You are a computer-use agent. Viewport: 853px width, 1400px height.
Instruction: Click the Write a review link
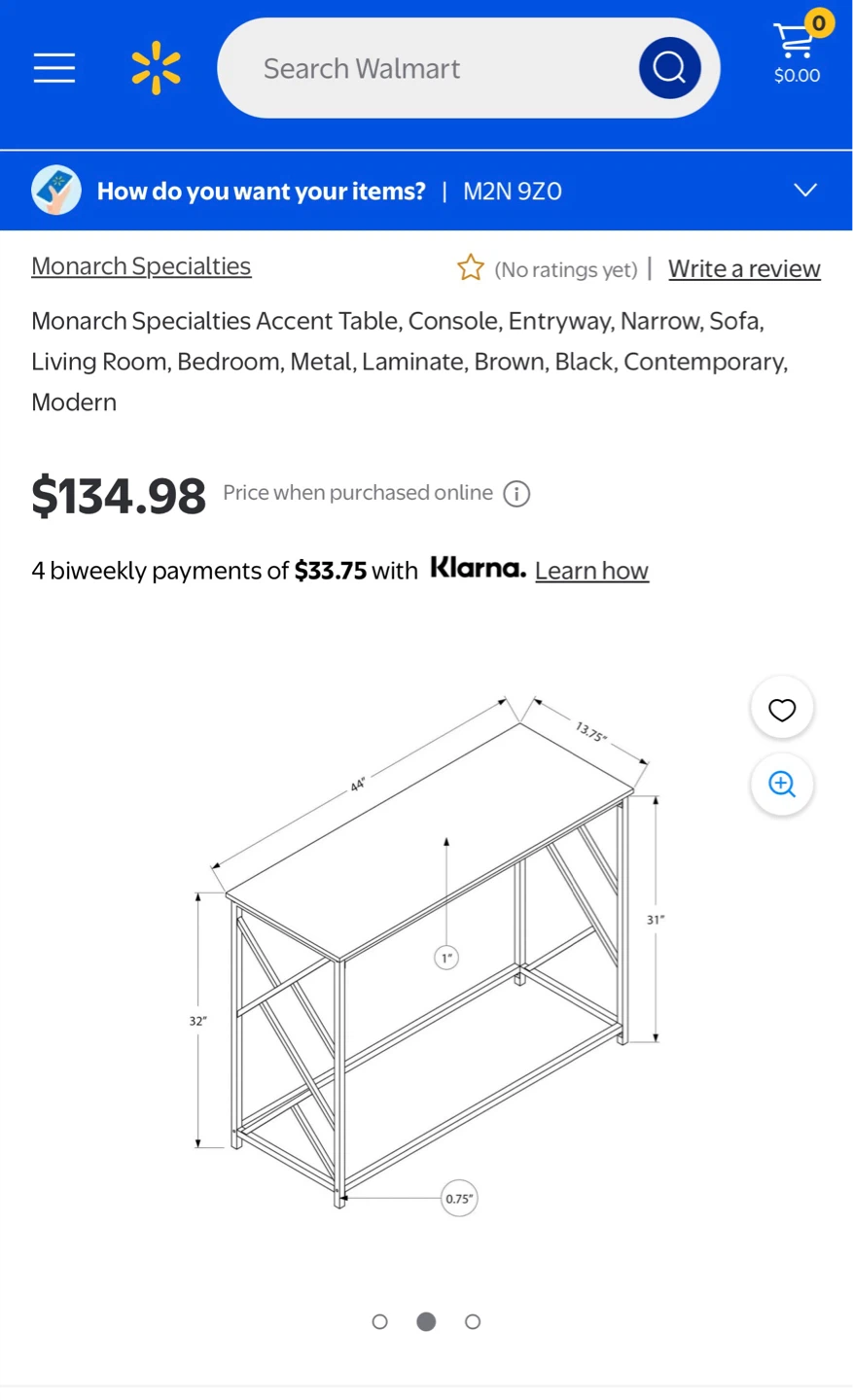point(744,268)
